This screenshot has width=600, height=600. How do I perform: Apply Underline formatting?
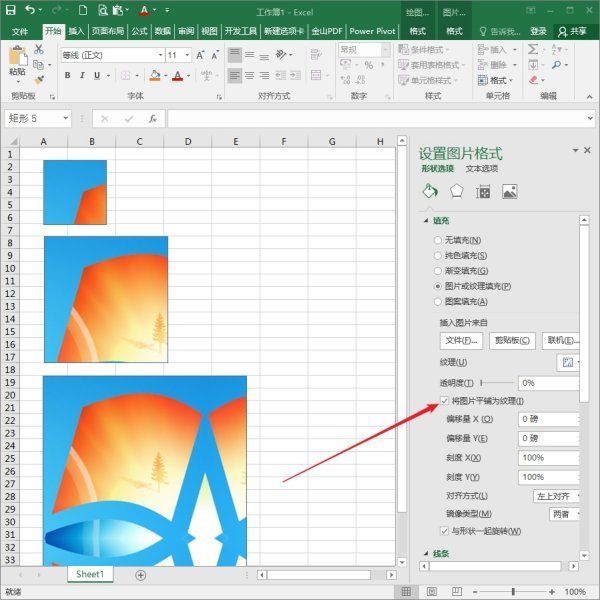click(97, 75)
